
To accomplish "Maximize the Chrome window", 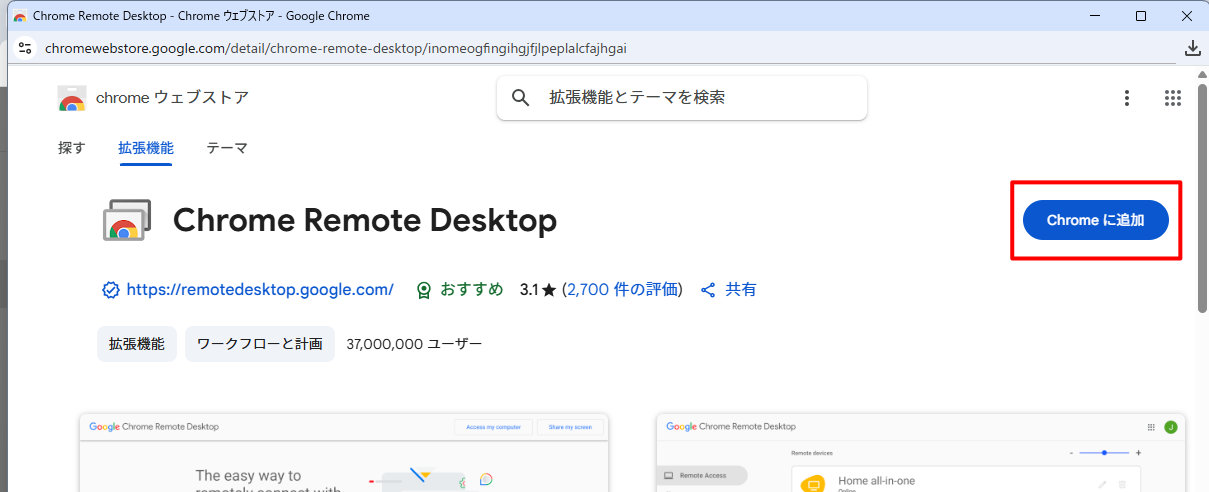I will pyautogui.click(x=1141, y=16).
